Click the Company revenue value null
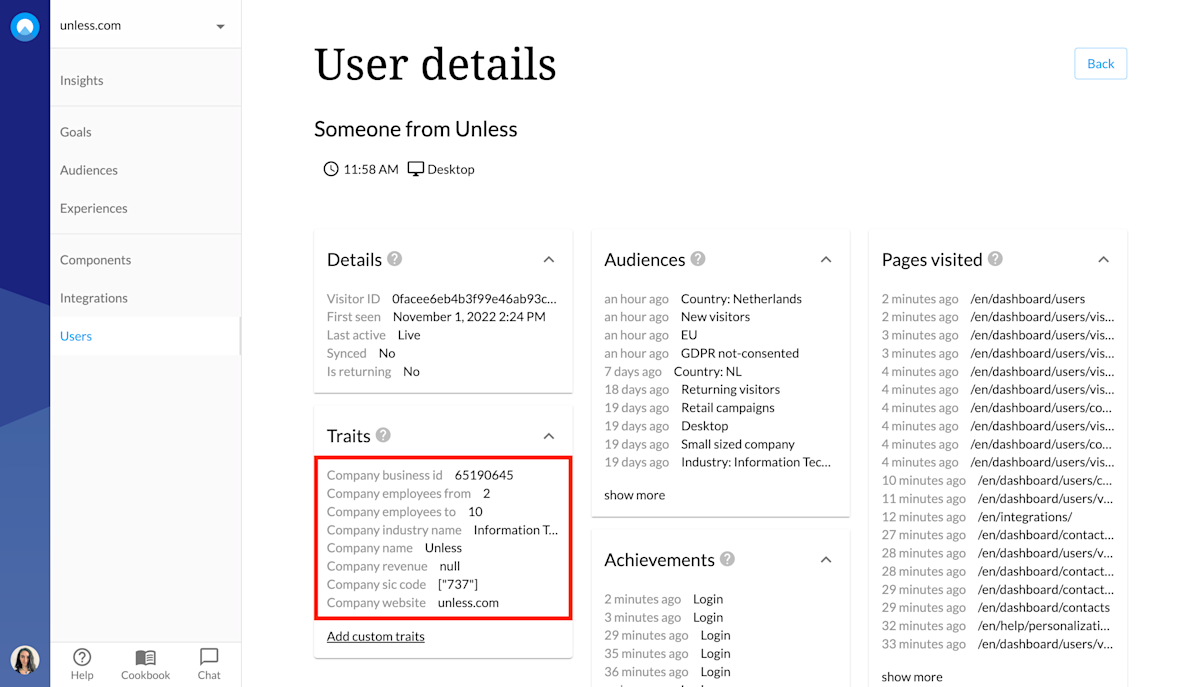 (x=450, y=566)
